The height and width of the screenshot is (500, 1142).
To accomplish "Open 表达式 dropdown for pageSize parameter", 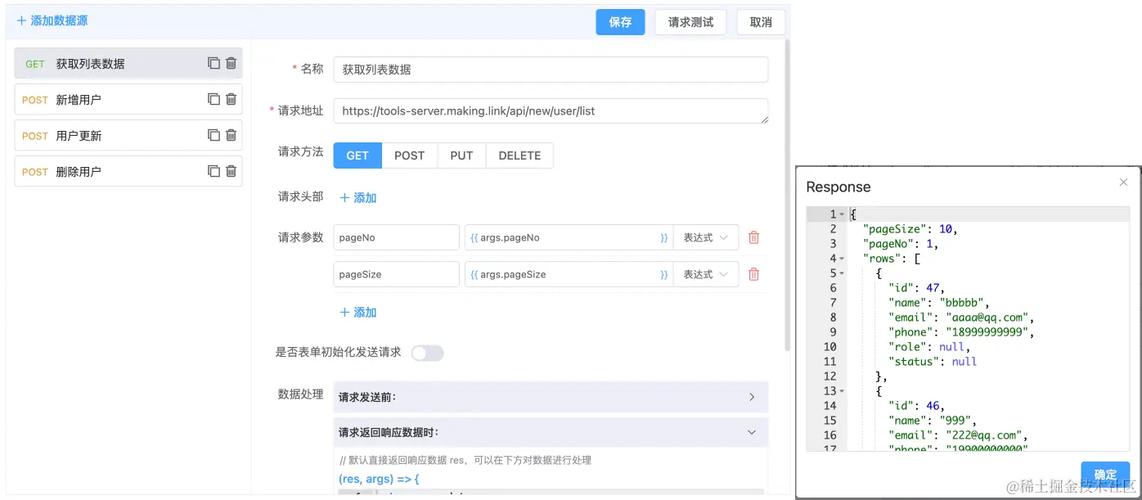I will click(x=705, y=274).
